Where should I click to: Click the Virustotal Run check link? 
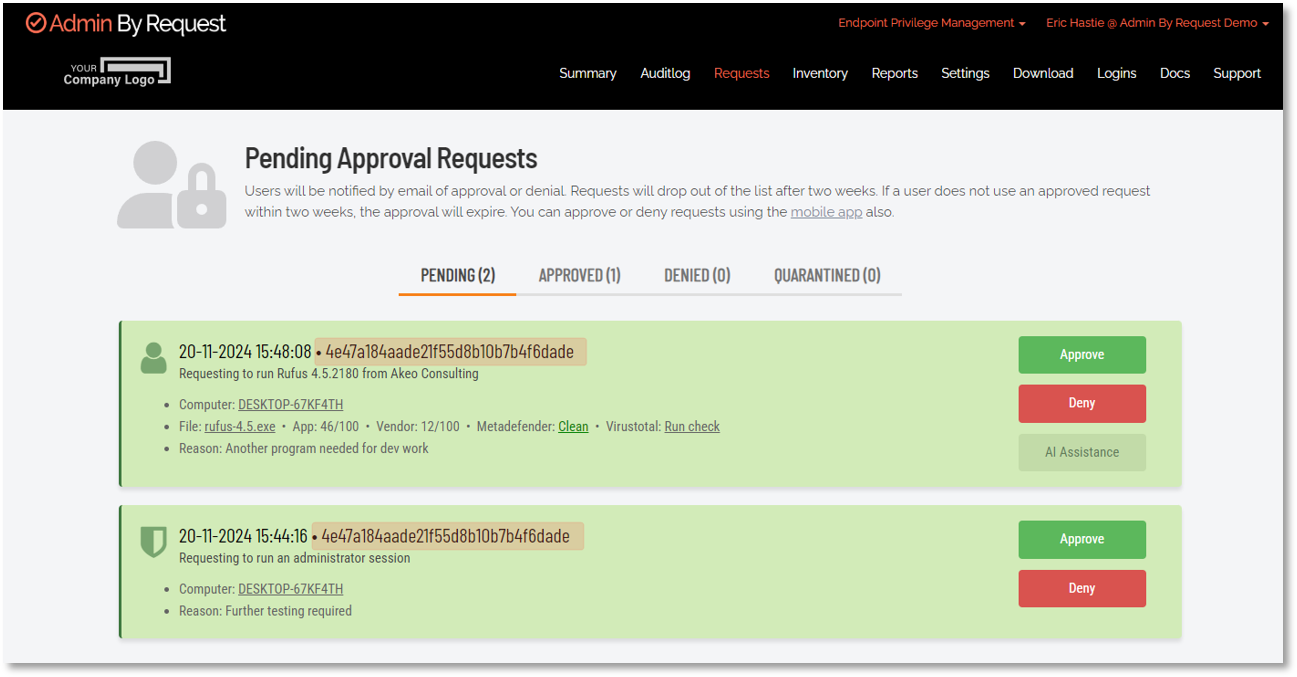692,427
